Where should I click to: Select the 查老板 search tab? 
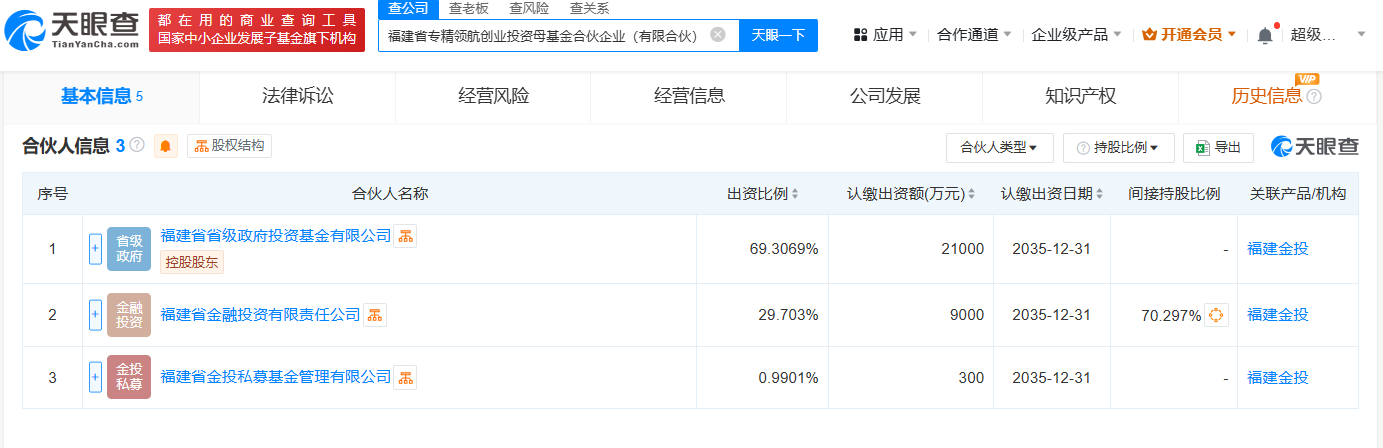tap(468, 8)
